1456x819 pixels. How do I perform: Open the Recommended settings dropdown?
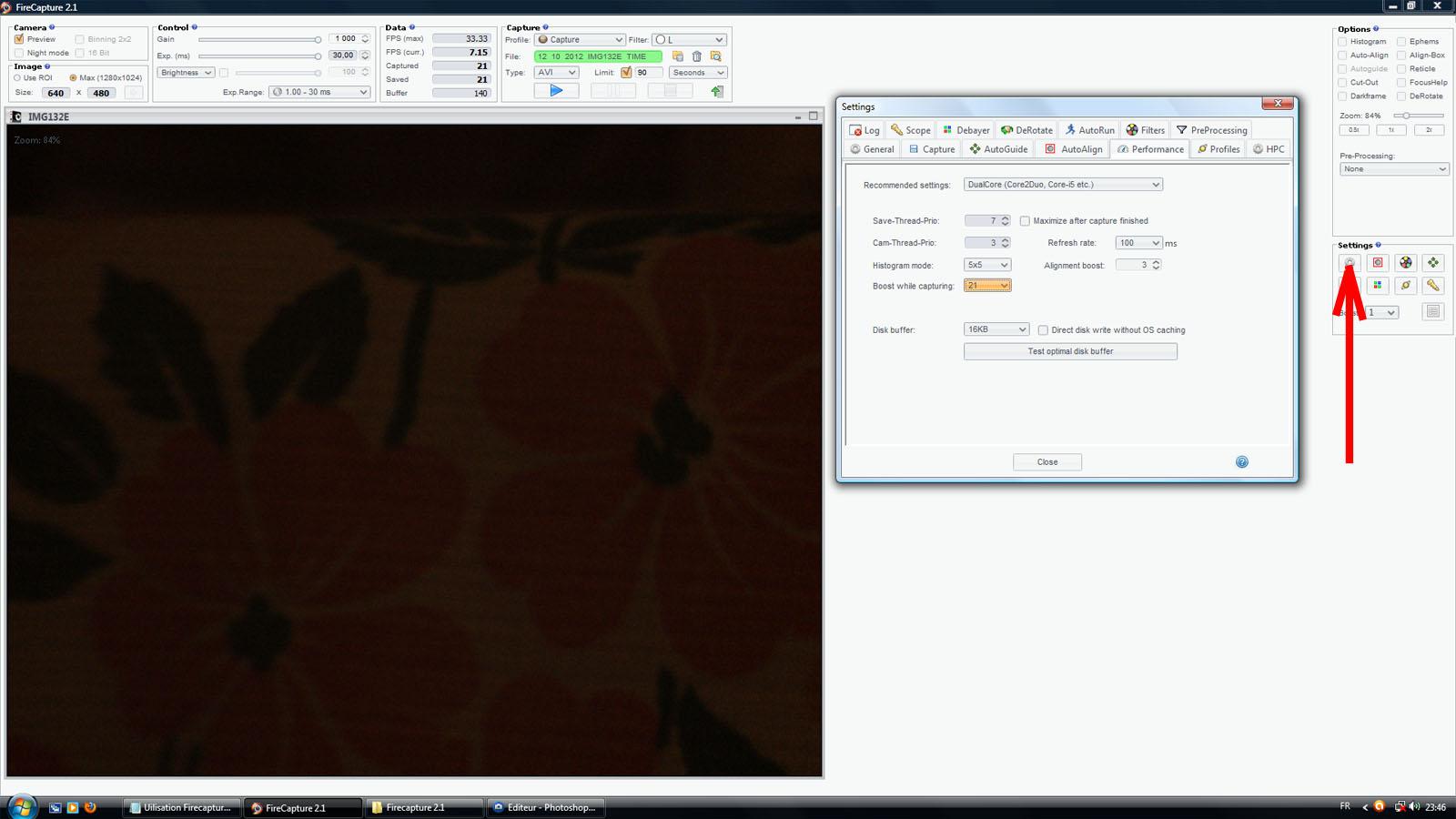coord(1063,185)
